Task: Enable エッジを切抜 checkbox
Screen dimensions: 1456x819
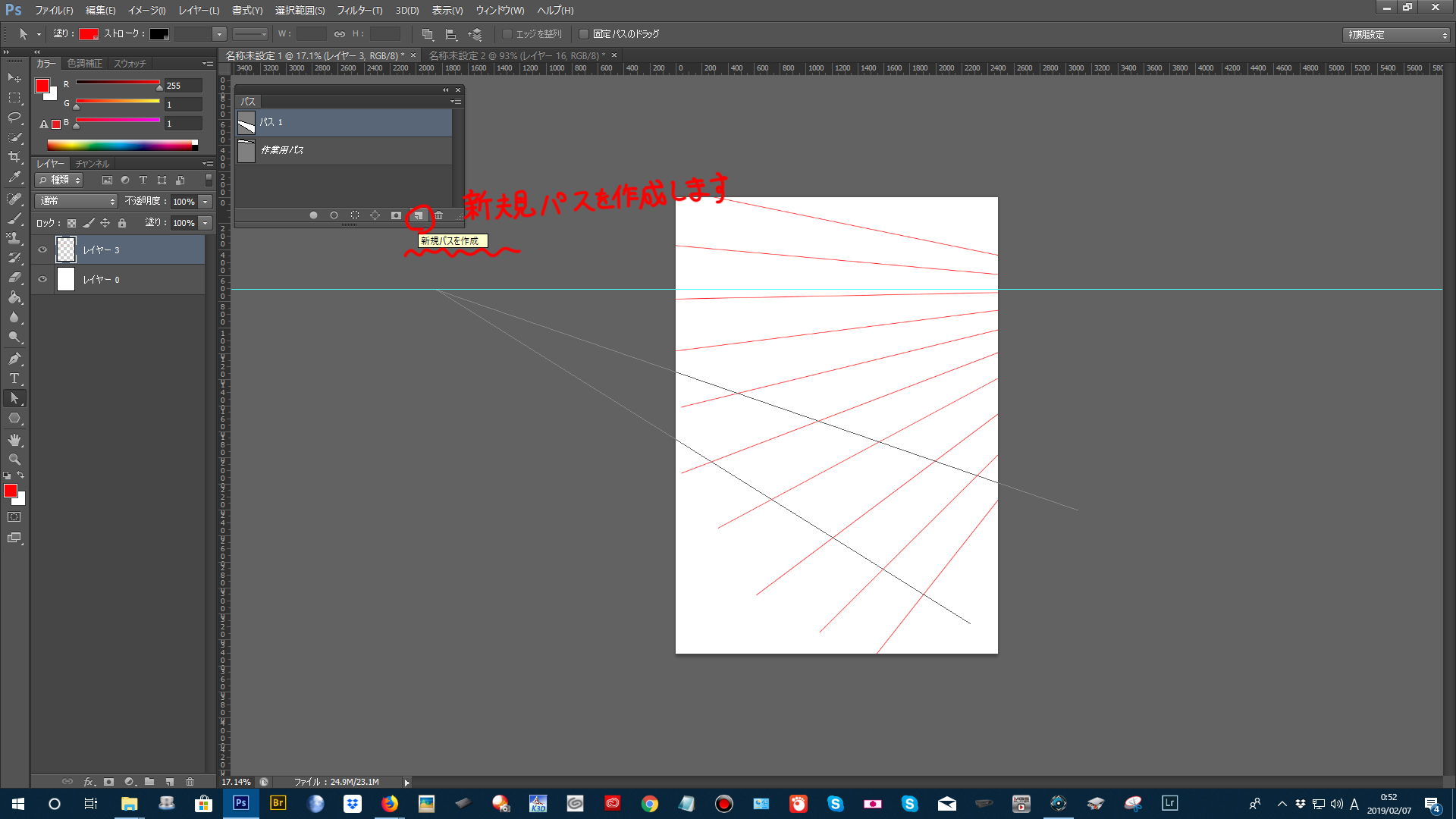Action: pyautogui.click(x=509, y=34)
